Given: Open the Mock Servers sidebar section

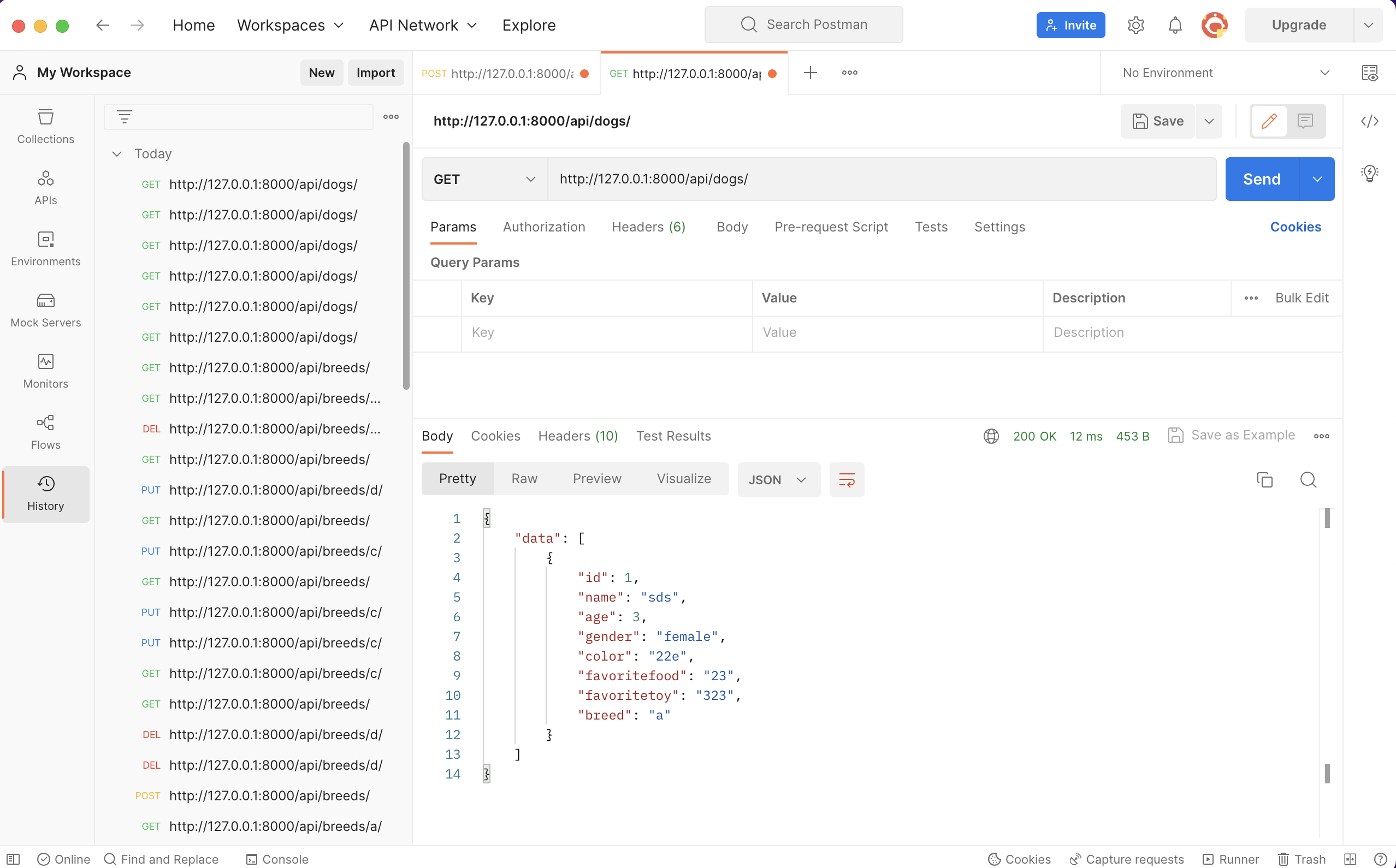Looking at the screenshot, I should 45,310.
